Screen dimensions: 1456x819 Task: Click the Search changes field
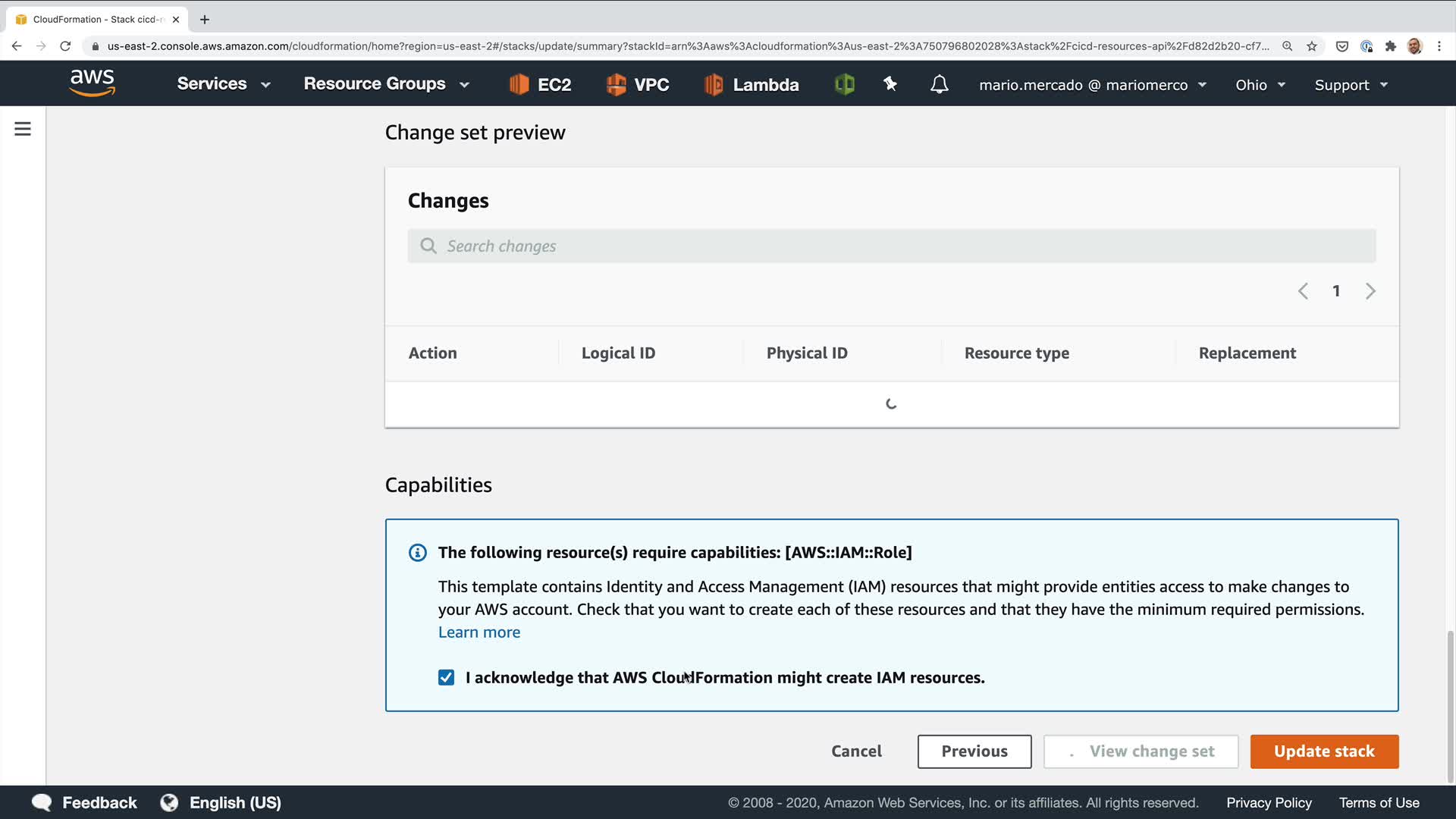891,246
